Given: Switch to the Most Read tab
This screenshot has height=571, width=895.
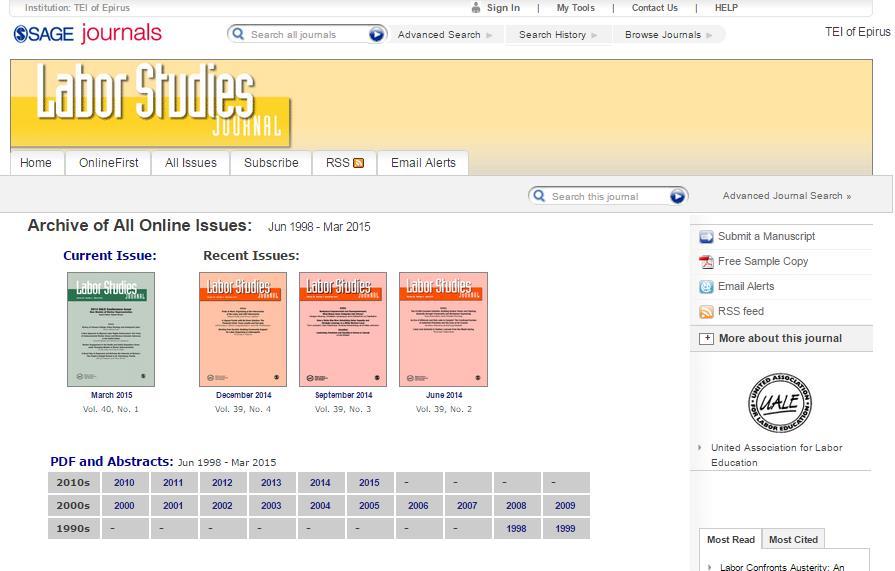Looking at the screenshot, I should coord(731,540).
